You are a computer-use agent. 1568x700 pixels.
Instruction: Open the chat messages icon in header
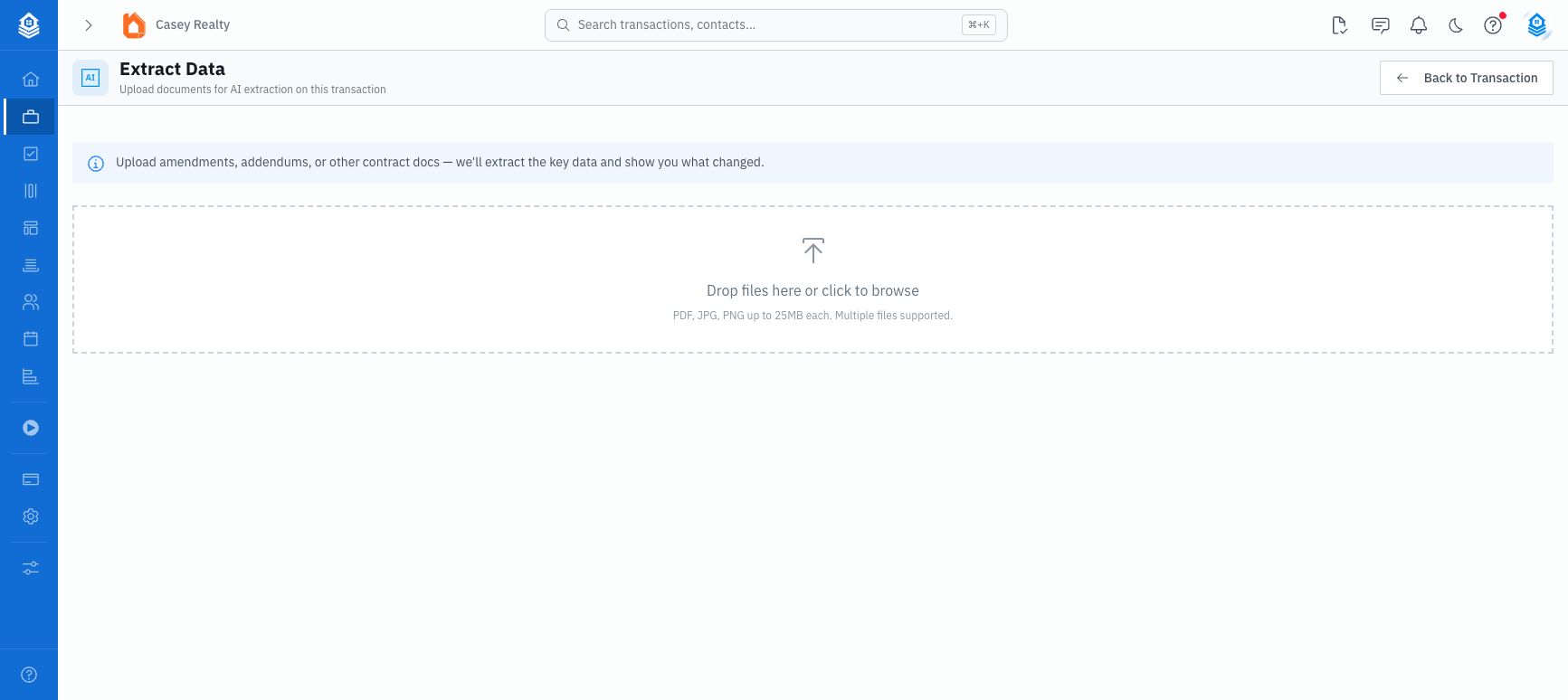(x=1380, y=25)
